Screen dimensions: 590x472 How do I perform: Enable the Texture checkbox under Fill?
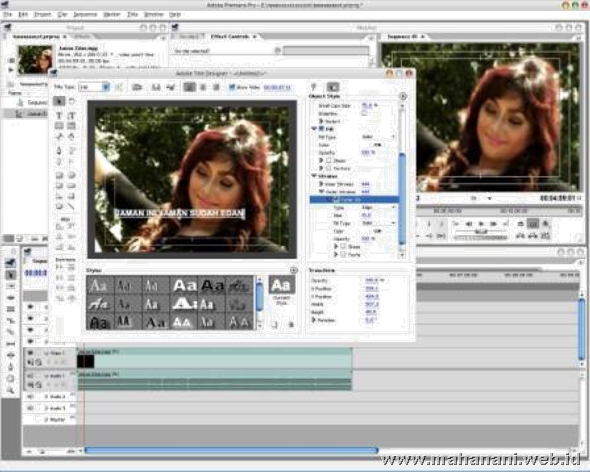pos(329,168)
